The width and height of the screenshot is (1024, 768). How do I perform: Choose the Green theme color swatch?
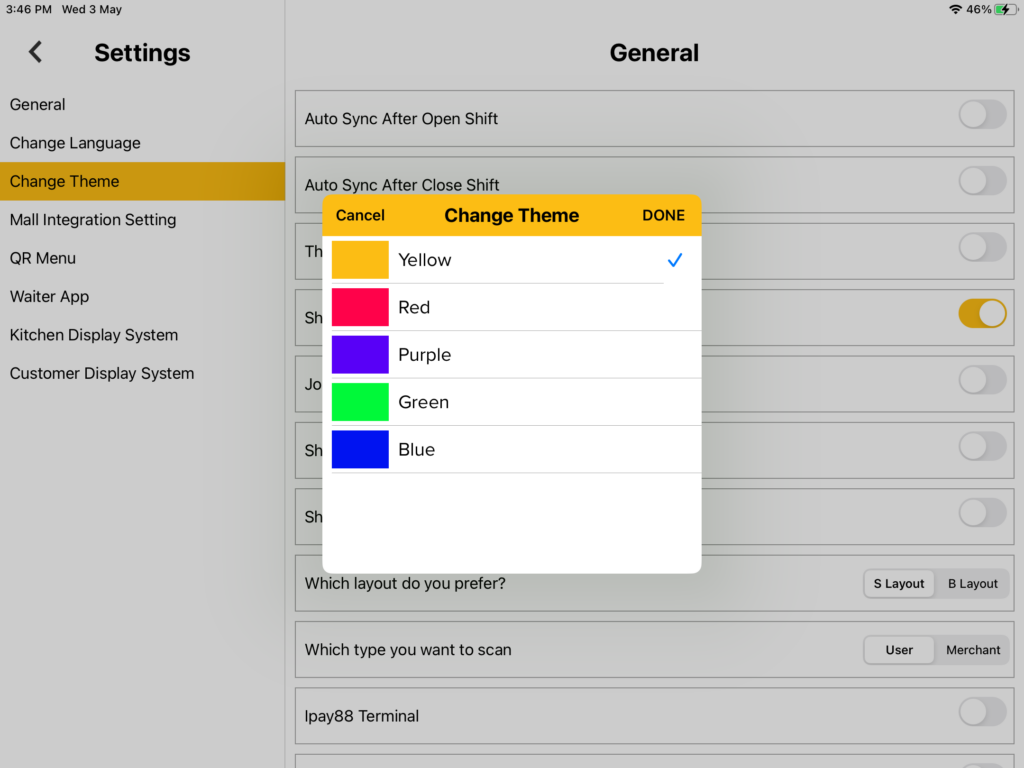coord(360,401)
